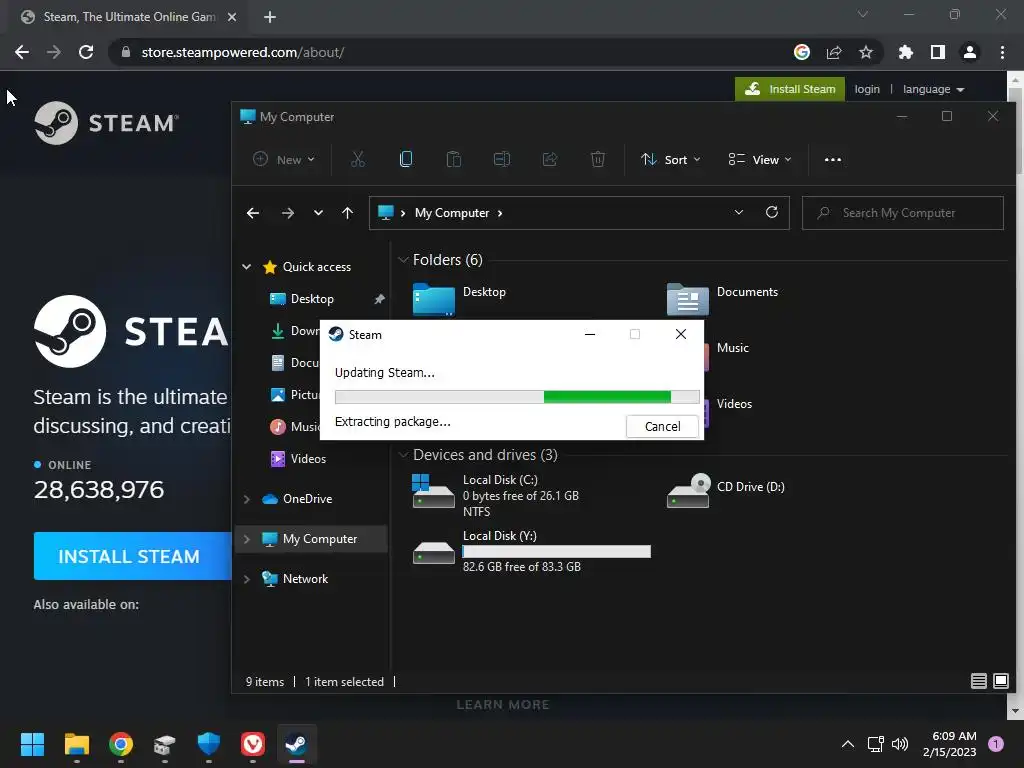1024x768 pixels.
Task: Open Windows Security shield in taskbar
Action: (x=208, y=744)
